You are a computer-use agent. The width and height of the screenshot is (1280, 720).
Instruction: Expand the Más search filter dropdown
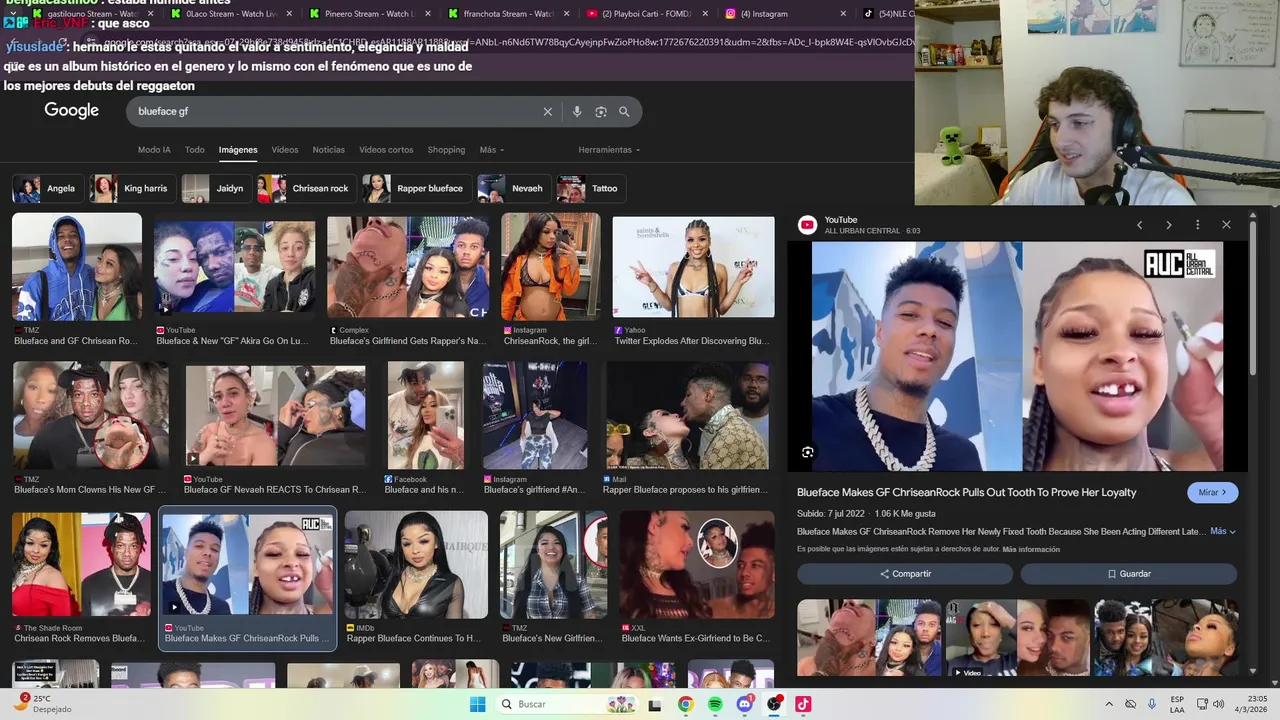tap(491, 150)
